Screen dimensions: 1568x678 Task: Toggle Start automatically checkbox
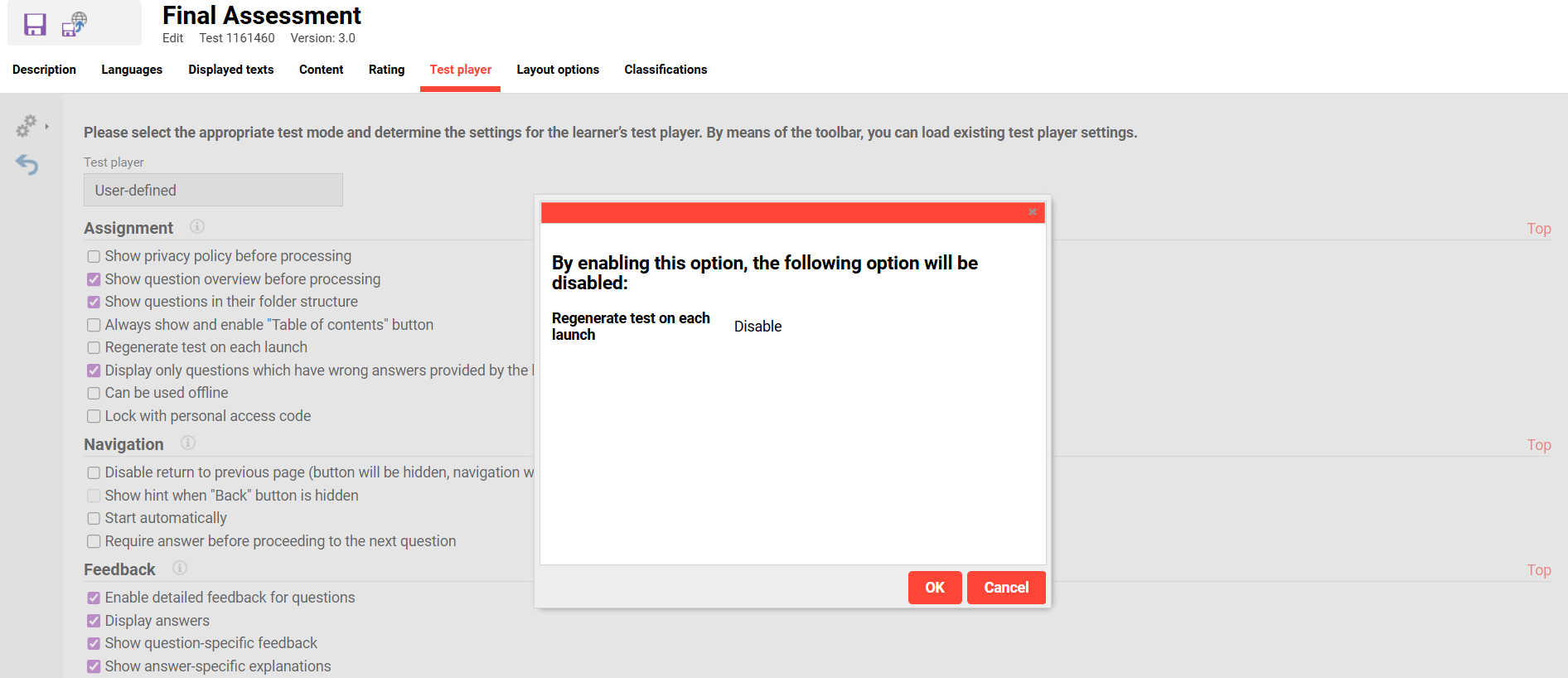pos(94,519)
